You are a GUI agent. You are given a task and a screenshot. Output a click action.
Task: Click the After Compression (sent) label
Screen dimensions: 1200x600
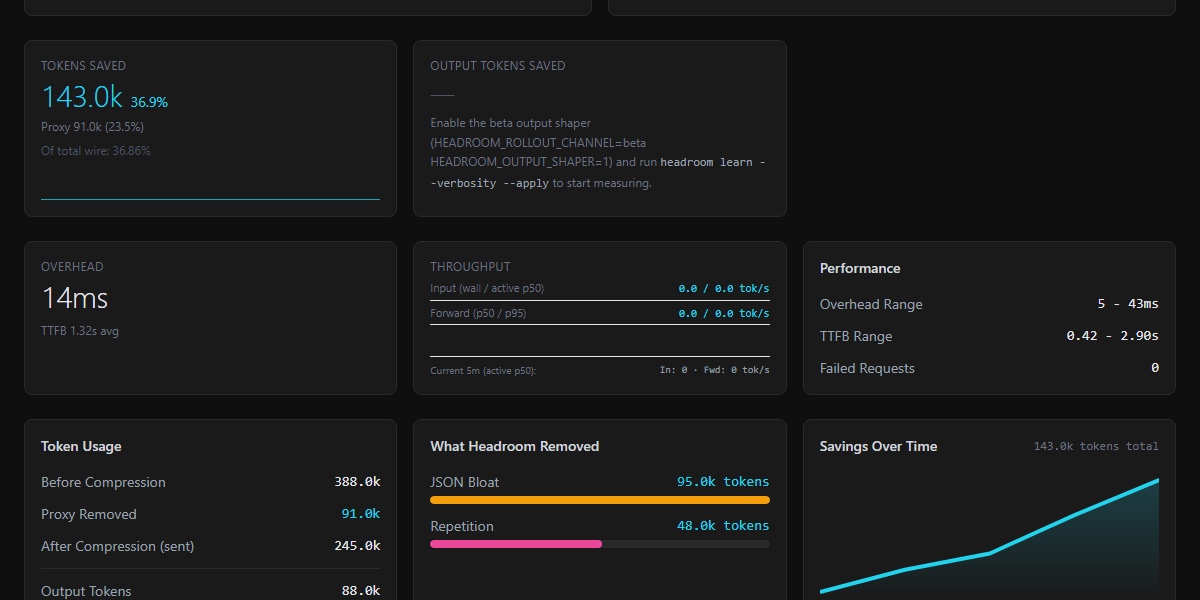tap(118, 546)
